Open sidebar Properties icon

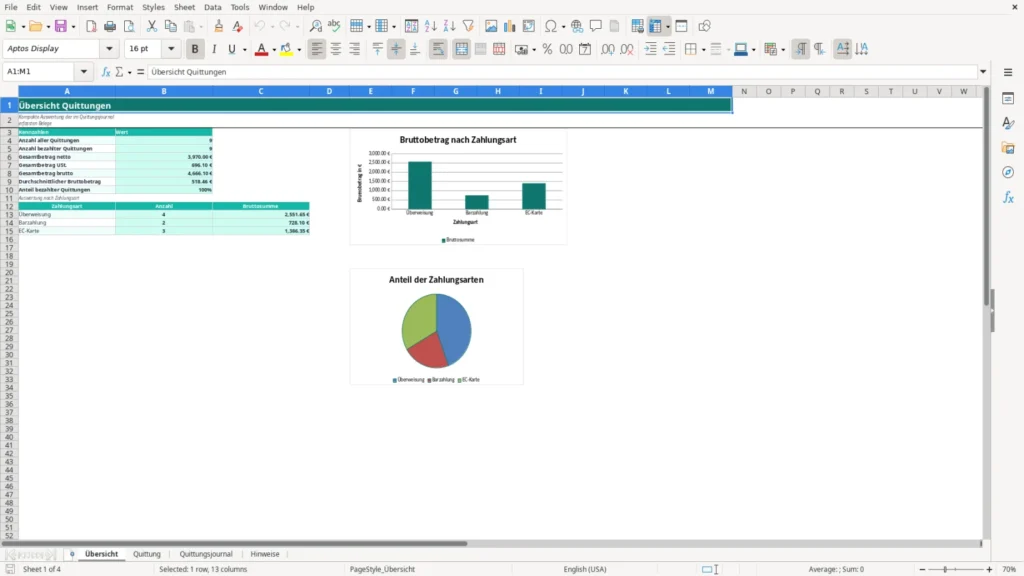point(1008,98)
